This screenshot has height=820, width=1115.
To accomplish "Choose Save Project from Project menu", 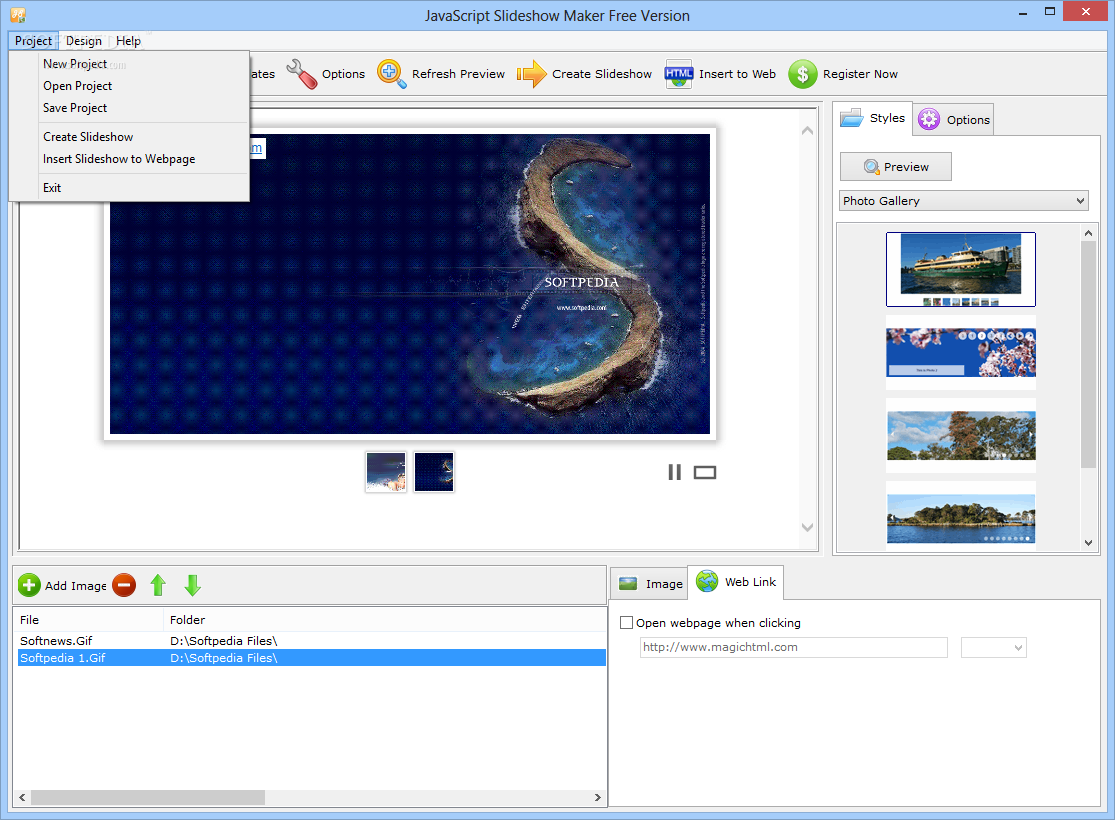I will click(75, 108).
